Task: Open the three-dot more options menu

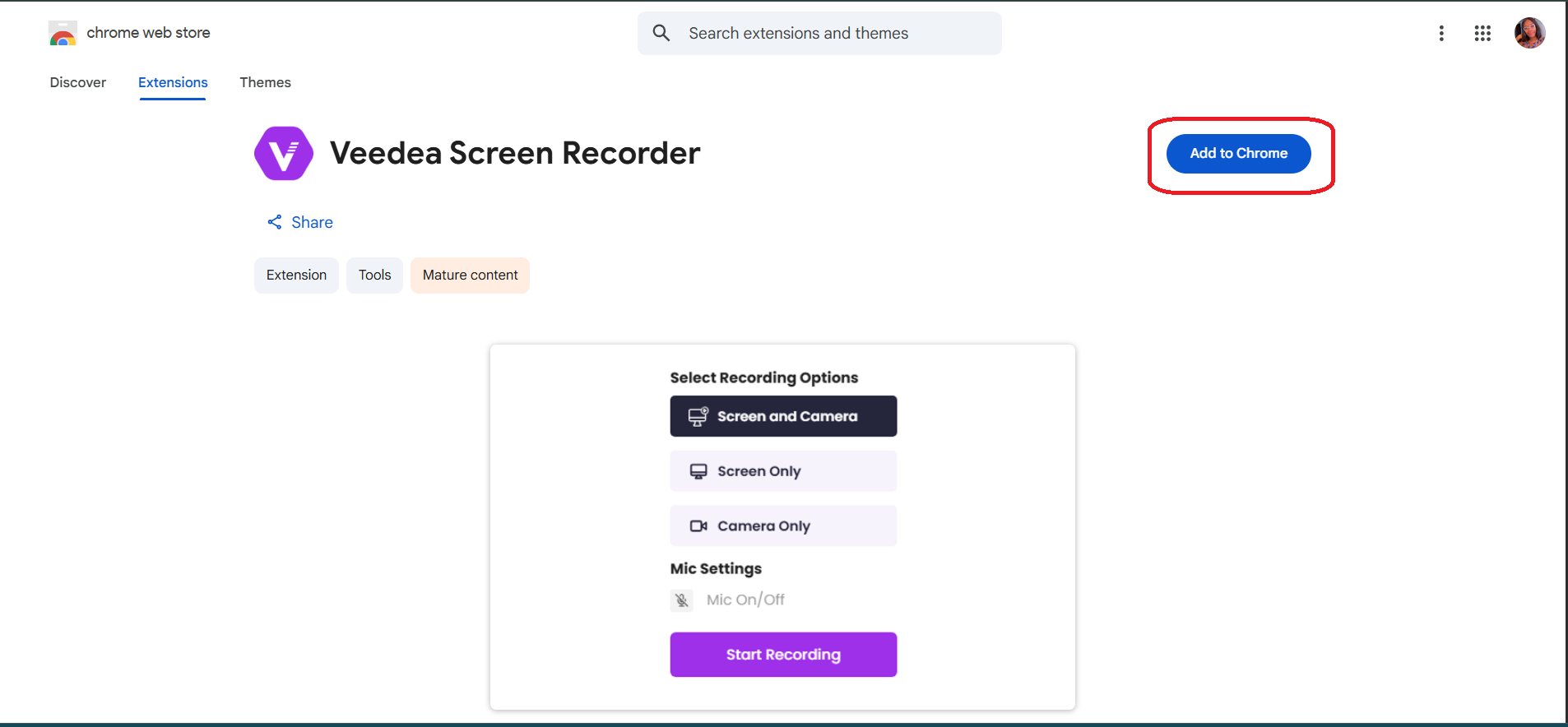Action: (1441, 33)
